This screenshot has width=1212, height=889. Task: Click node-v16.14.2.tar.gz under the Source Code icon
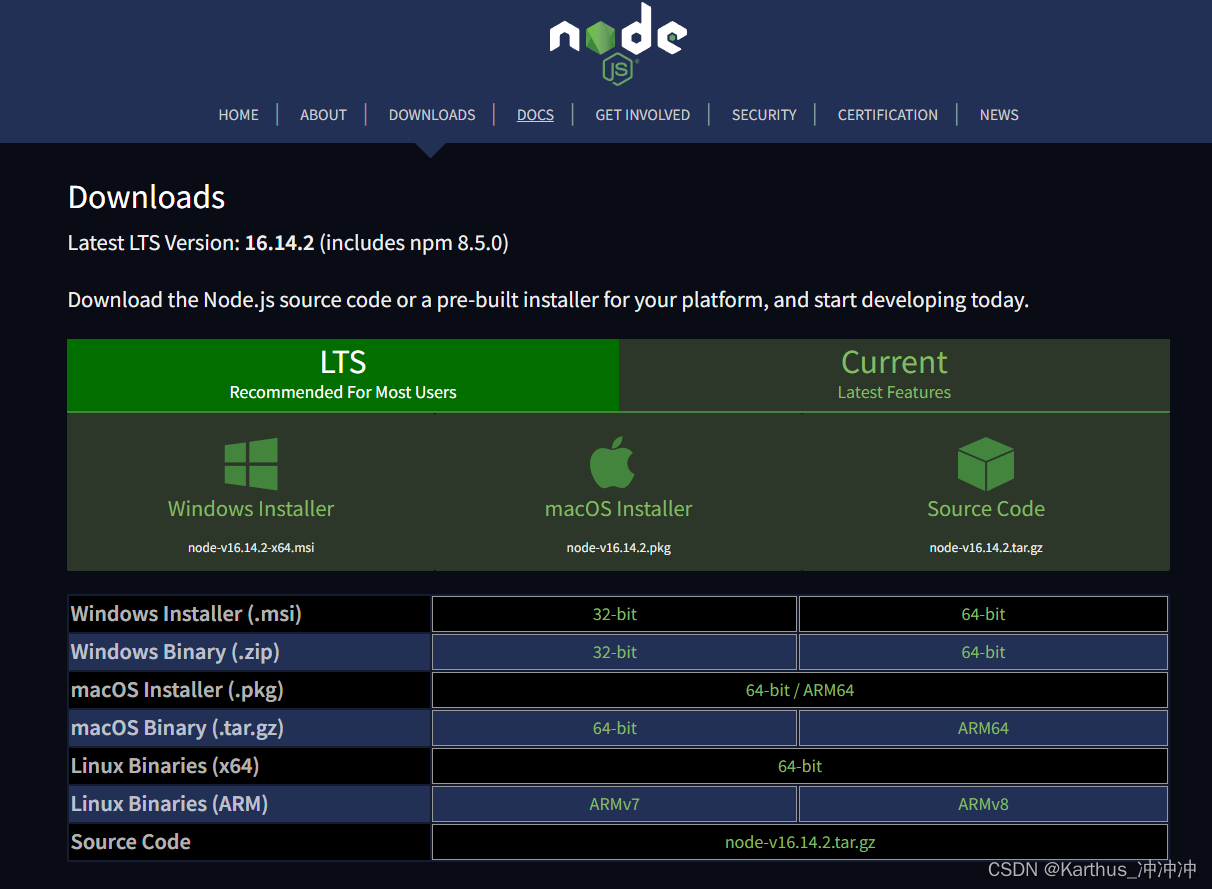[986, 548]
